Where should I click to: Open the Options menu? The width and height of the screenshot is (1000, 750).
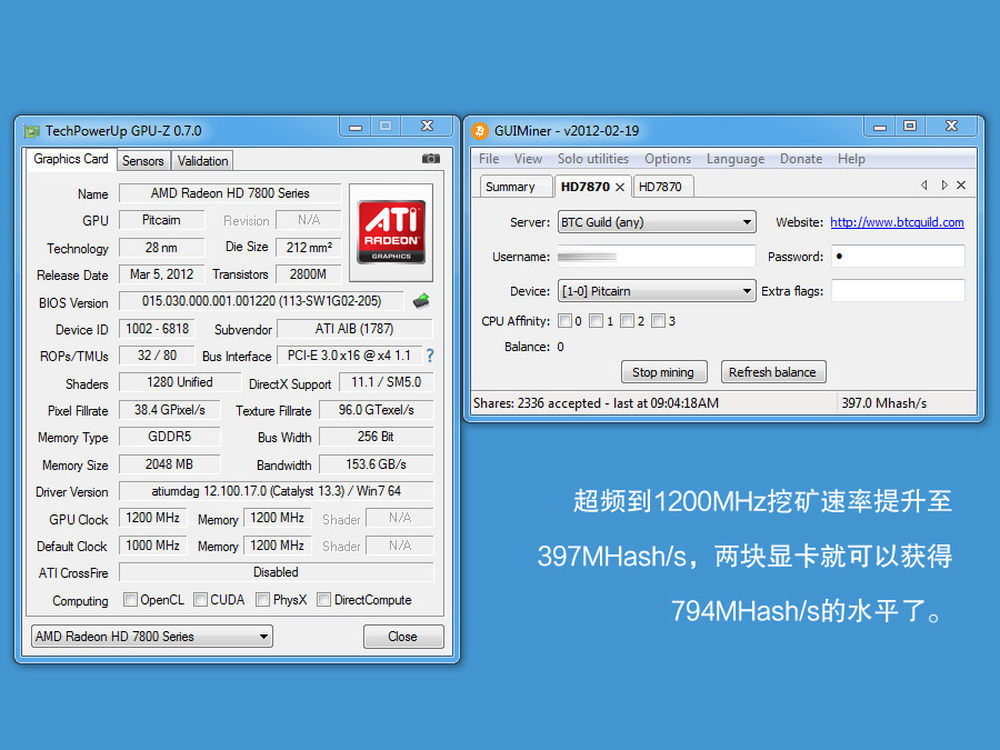(x=668, y=159)
